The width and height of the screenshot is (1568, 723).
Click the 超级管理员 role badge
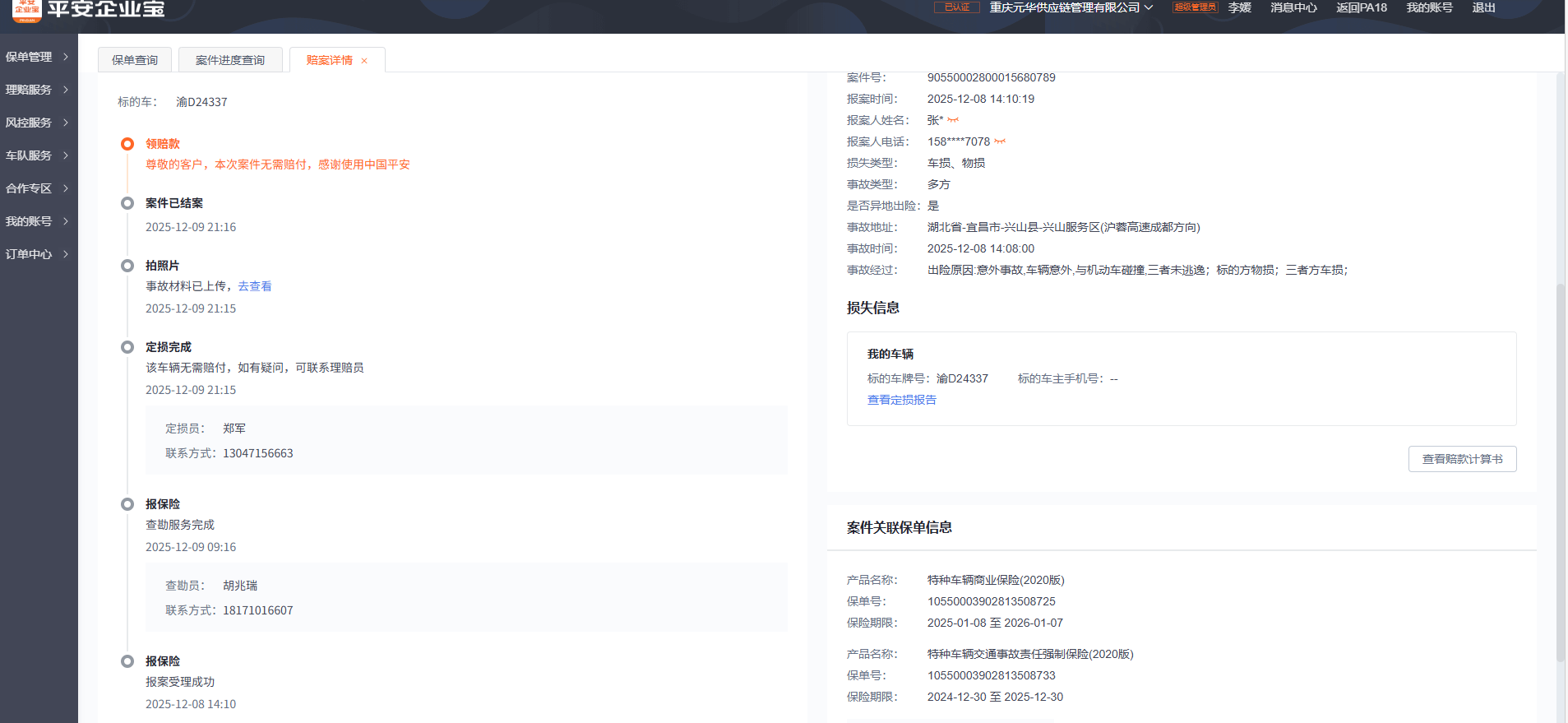[x=1194, y=7]
